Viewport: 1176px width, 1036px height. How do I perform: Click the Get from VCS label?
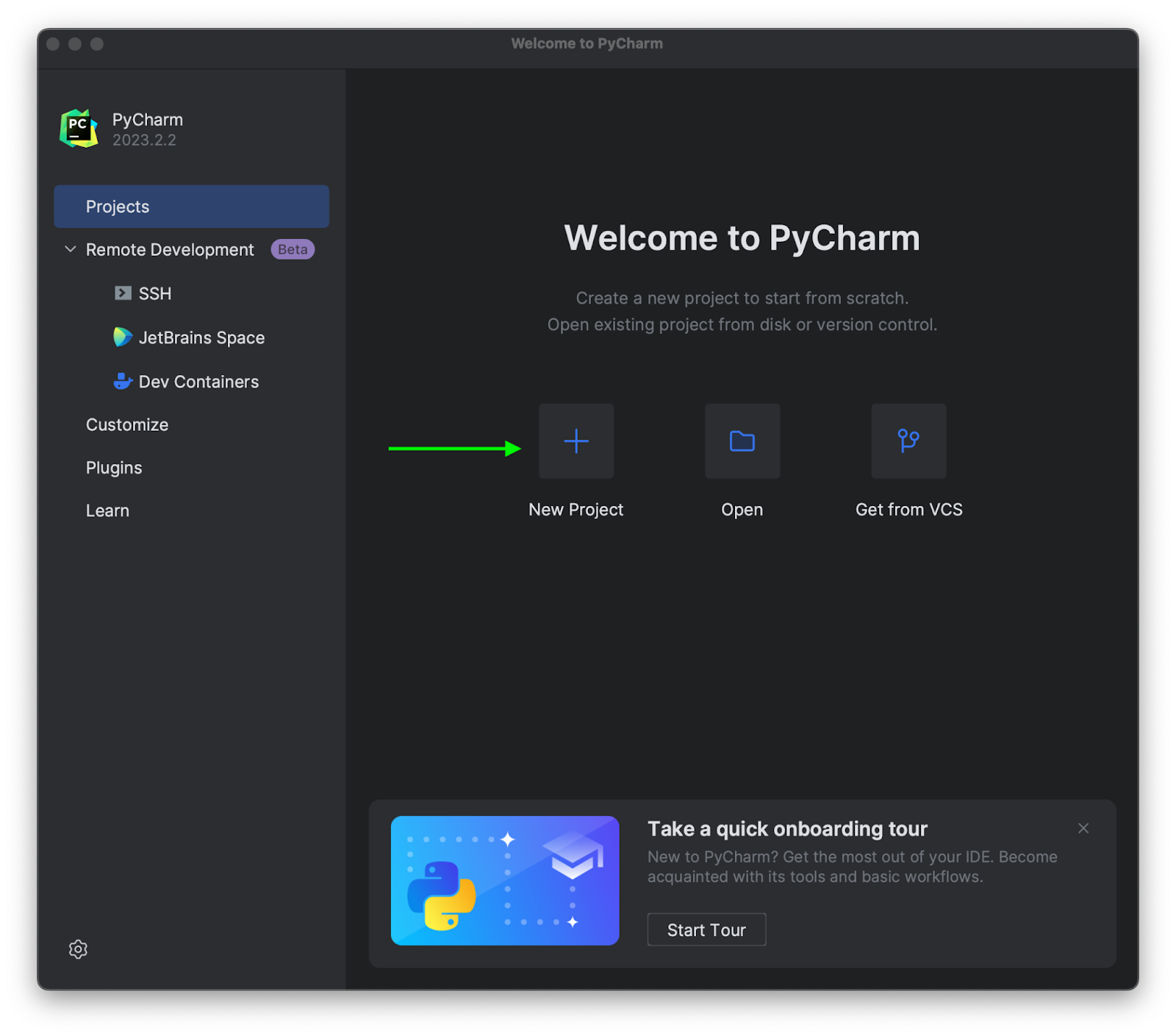[909, 510]
